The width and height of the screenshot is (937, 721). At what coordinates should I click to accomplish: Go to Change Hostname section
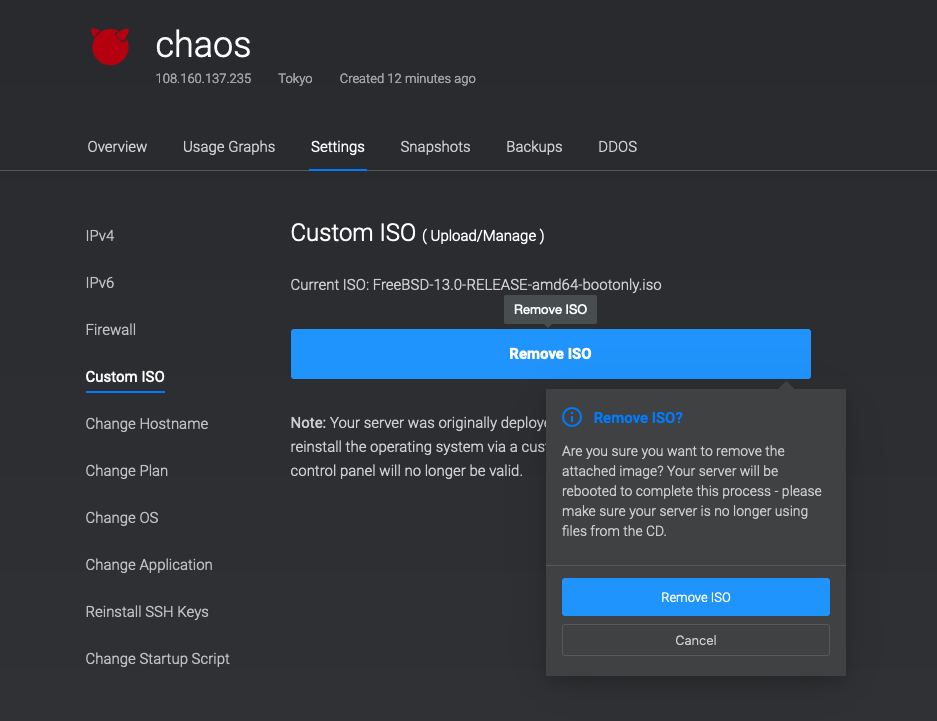point(147,424)
